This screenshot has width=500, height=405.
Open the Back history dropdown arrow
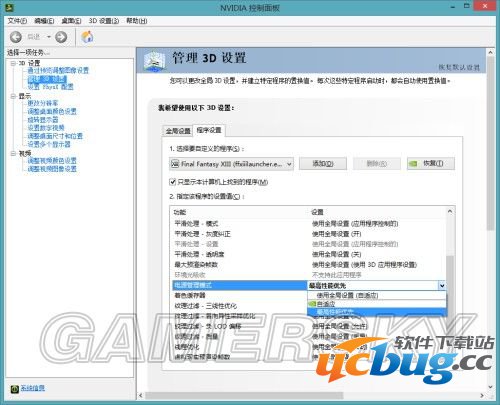49,37
